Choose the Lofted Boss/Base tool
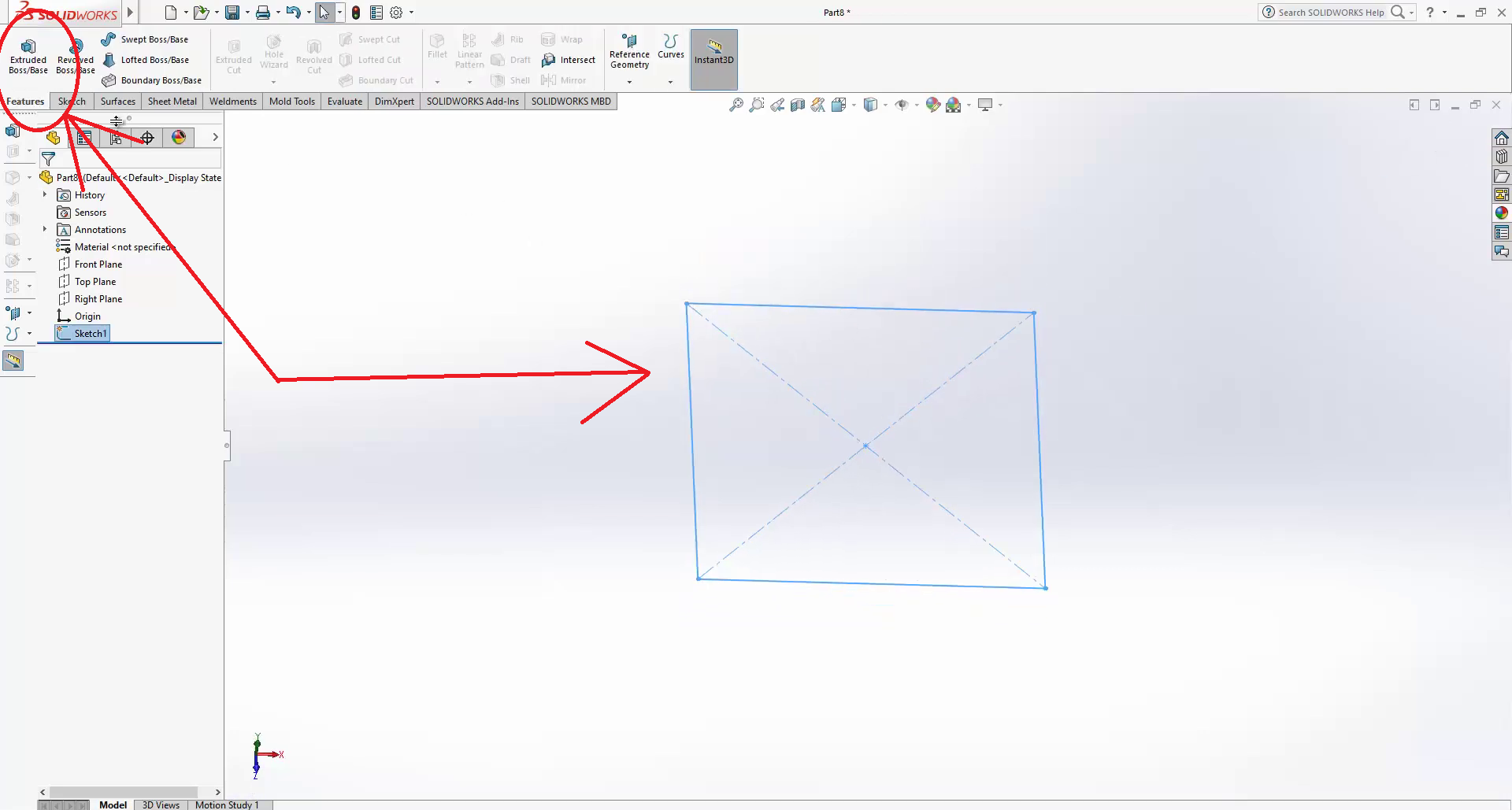Screen dimensions: 1512x810 pos(146,60)
